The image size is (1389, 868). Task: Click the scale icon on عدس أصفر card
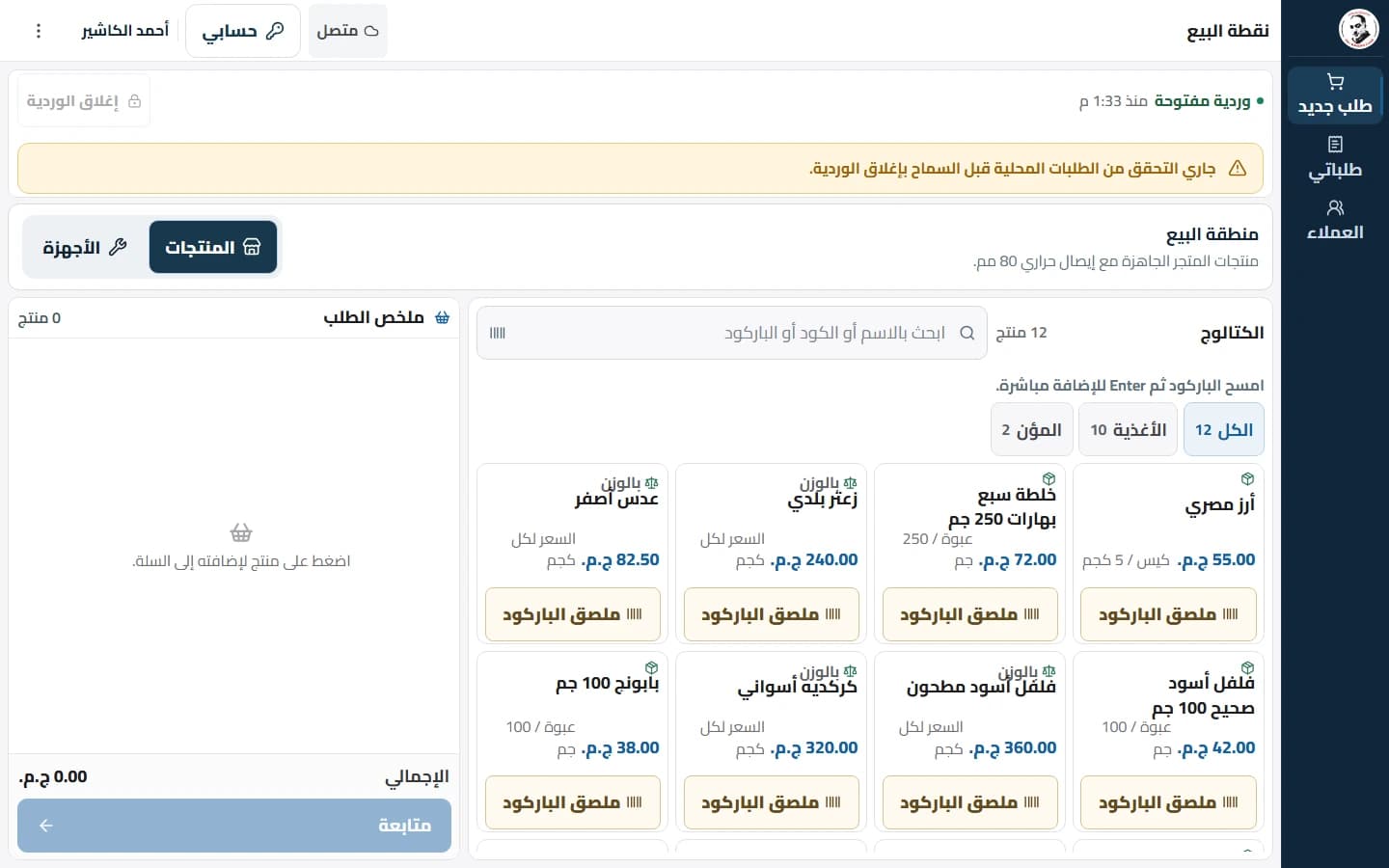coord(651,482)
